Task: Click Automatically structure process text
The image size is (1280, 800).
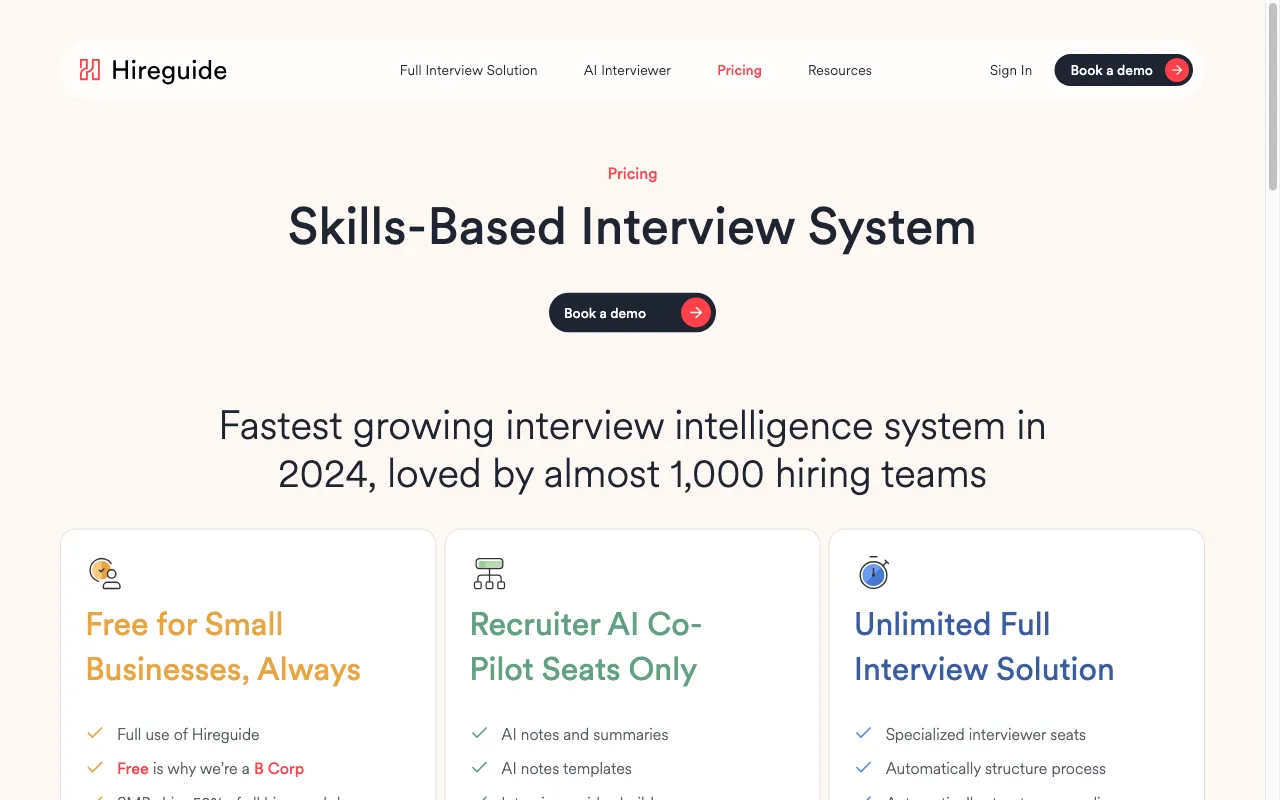Action: (996, 768)
